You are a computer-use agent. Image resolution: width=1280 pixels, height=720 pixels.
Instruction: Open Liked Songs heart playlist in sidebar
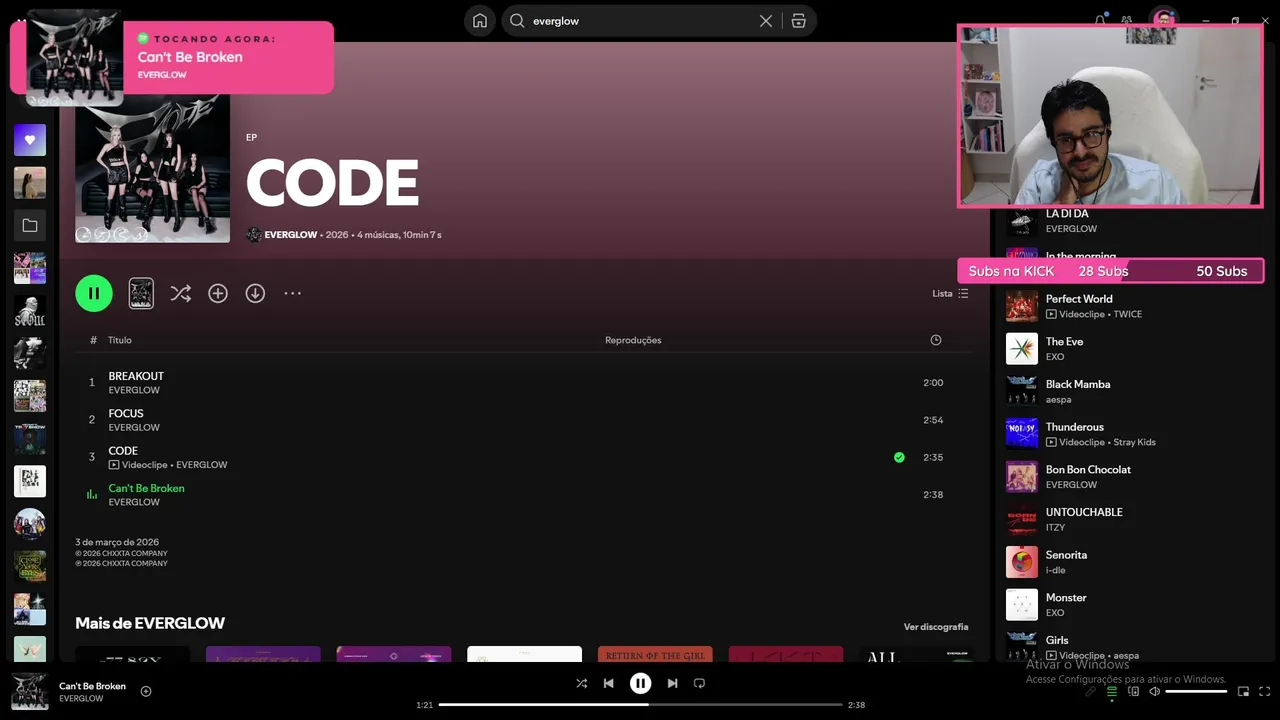30,140
